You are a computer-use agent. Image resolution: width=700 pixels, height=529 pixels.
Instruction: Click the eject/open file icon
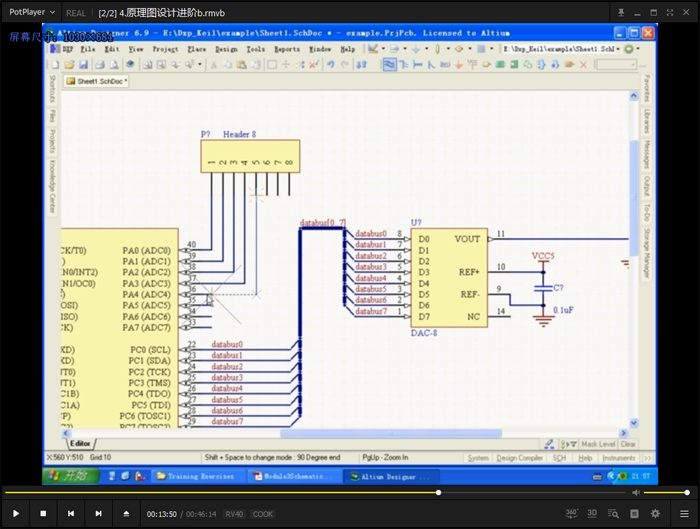126,513
